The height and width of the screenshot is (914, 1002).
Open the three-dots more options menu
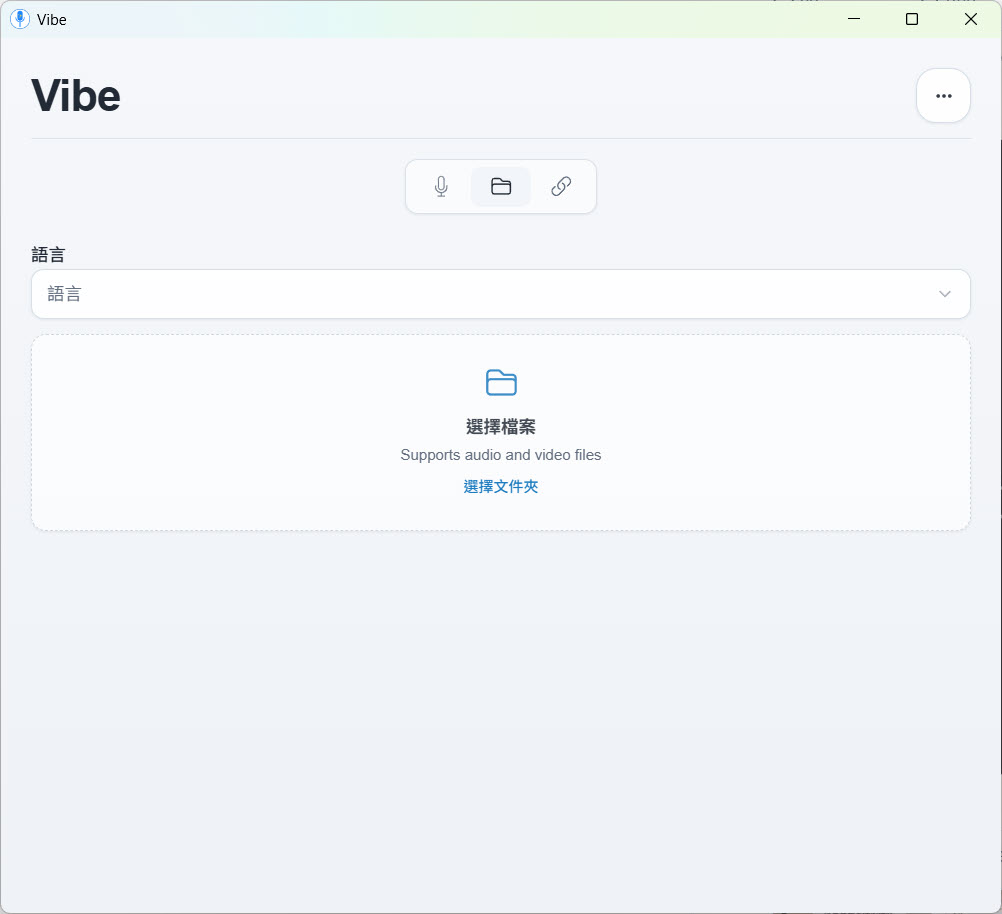pos(943,96)
